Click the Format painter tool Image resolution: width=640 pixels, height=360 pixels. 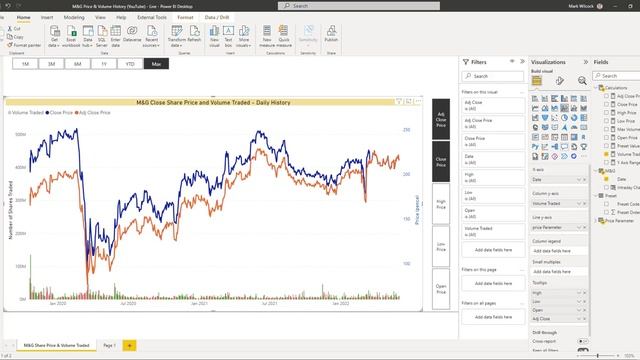tap(24, 45)
